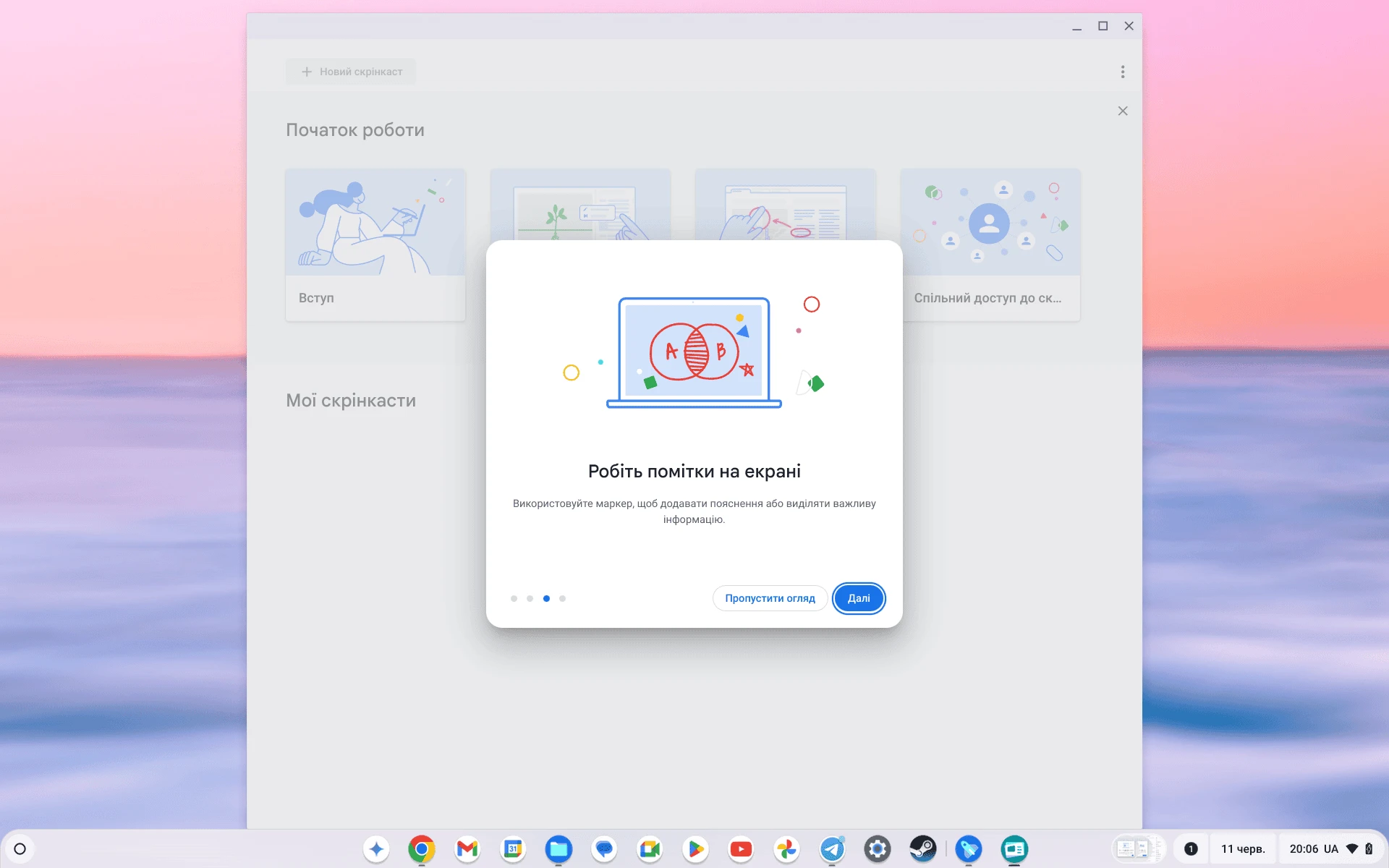Image resolution: width=1389 pixels, height=868 pixels.
Task: Maximize the Screencast window
Action: point(1103,26)
